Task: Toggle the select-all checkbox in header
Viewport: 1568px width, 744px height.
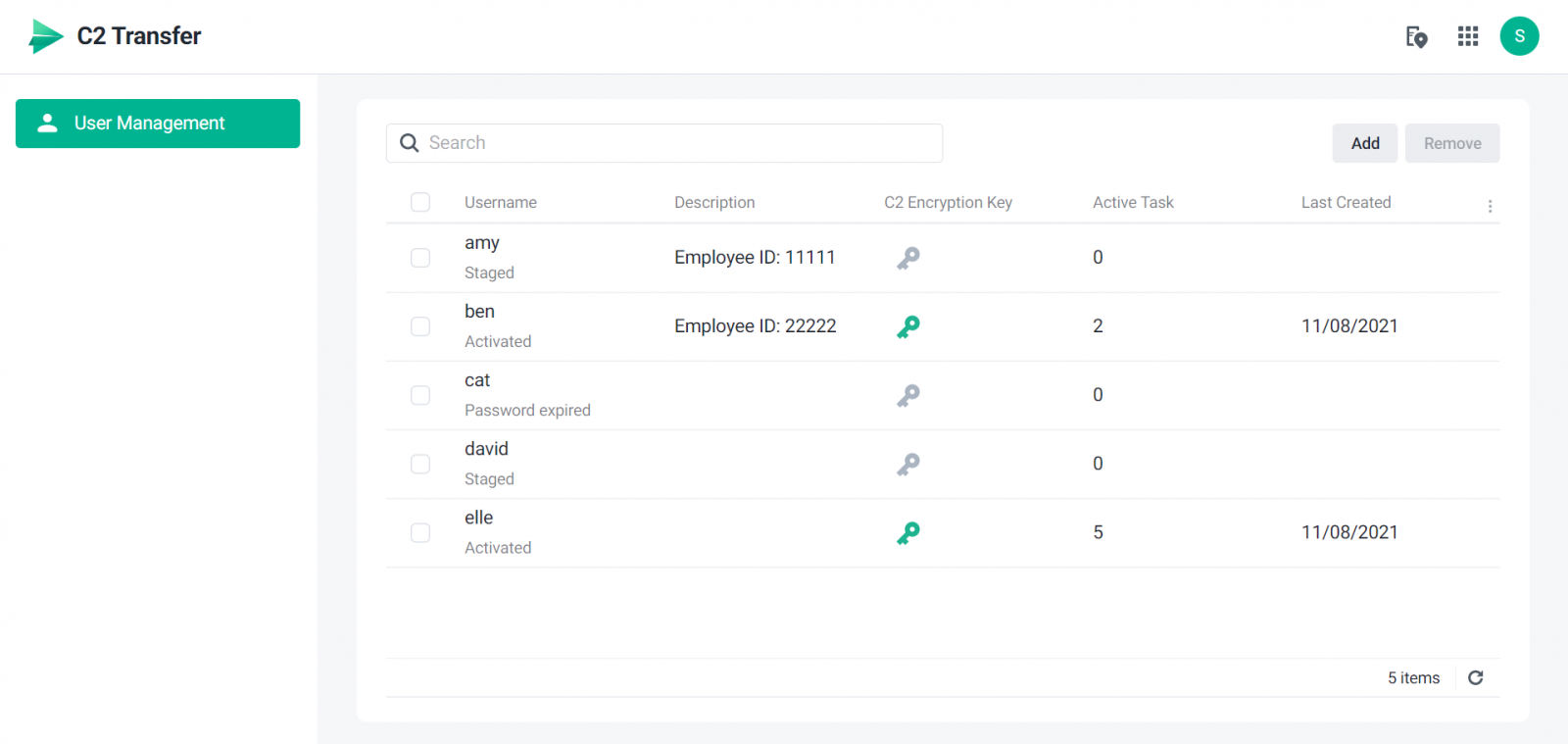Action: coord(420,202)
